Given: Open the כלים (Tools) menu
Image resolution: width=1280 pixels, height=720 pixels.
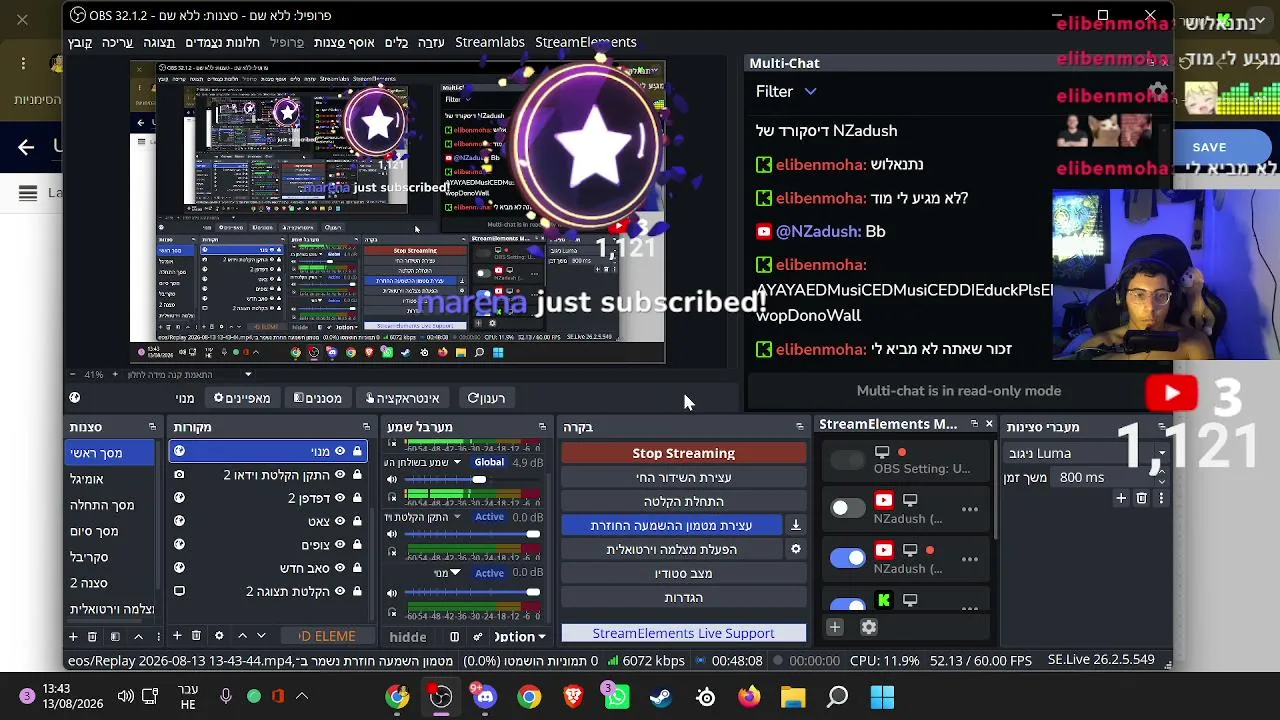Looking at the screenshot, I should pos(397,42).
